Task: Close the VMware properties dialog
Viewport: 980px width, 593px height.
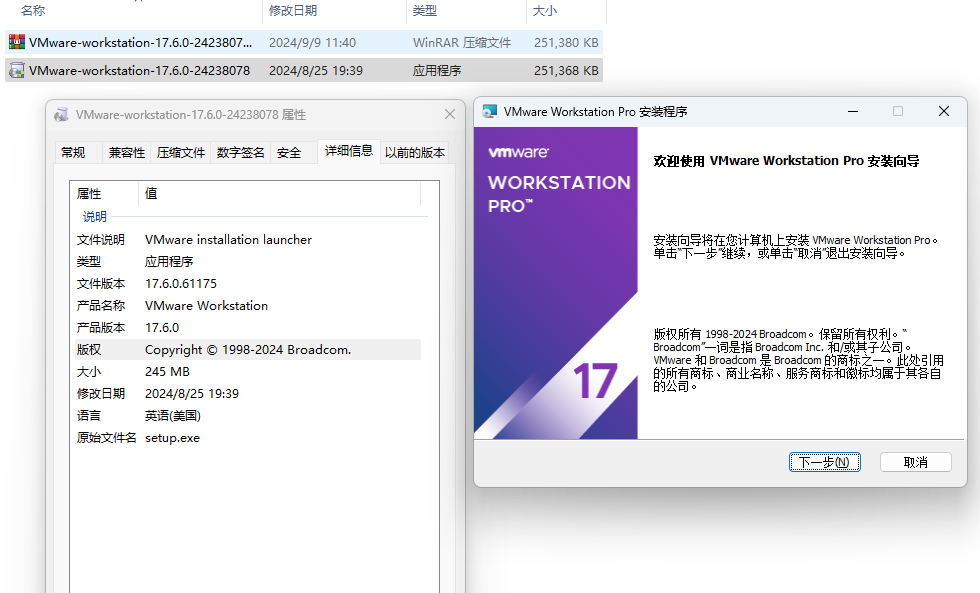Action: click(449, 115)
